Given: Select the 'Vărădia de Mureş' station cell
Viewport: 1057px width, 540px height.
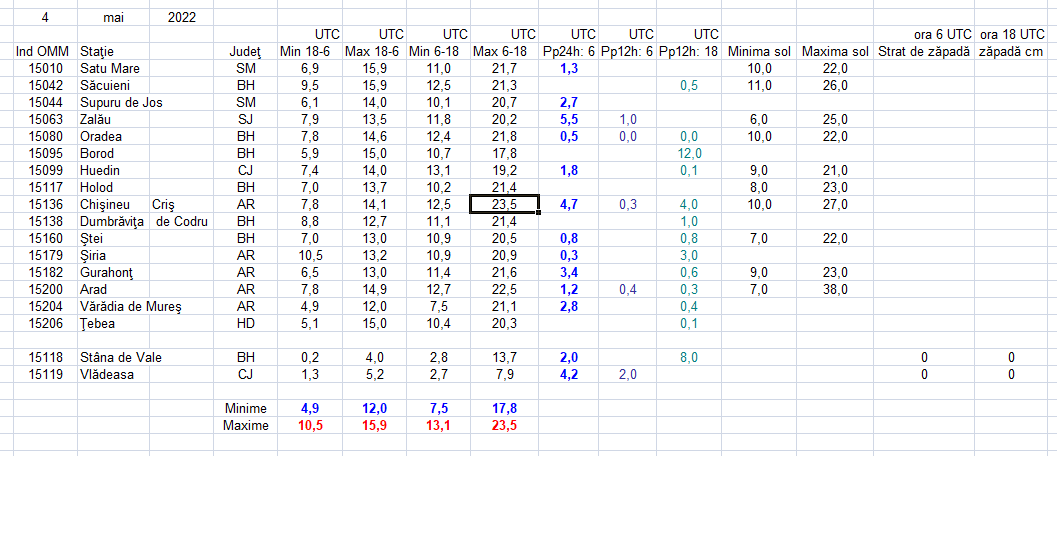Looking at the screenshot, I should 131,307.
